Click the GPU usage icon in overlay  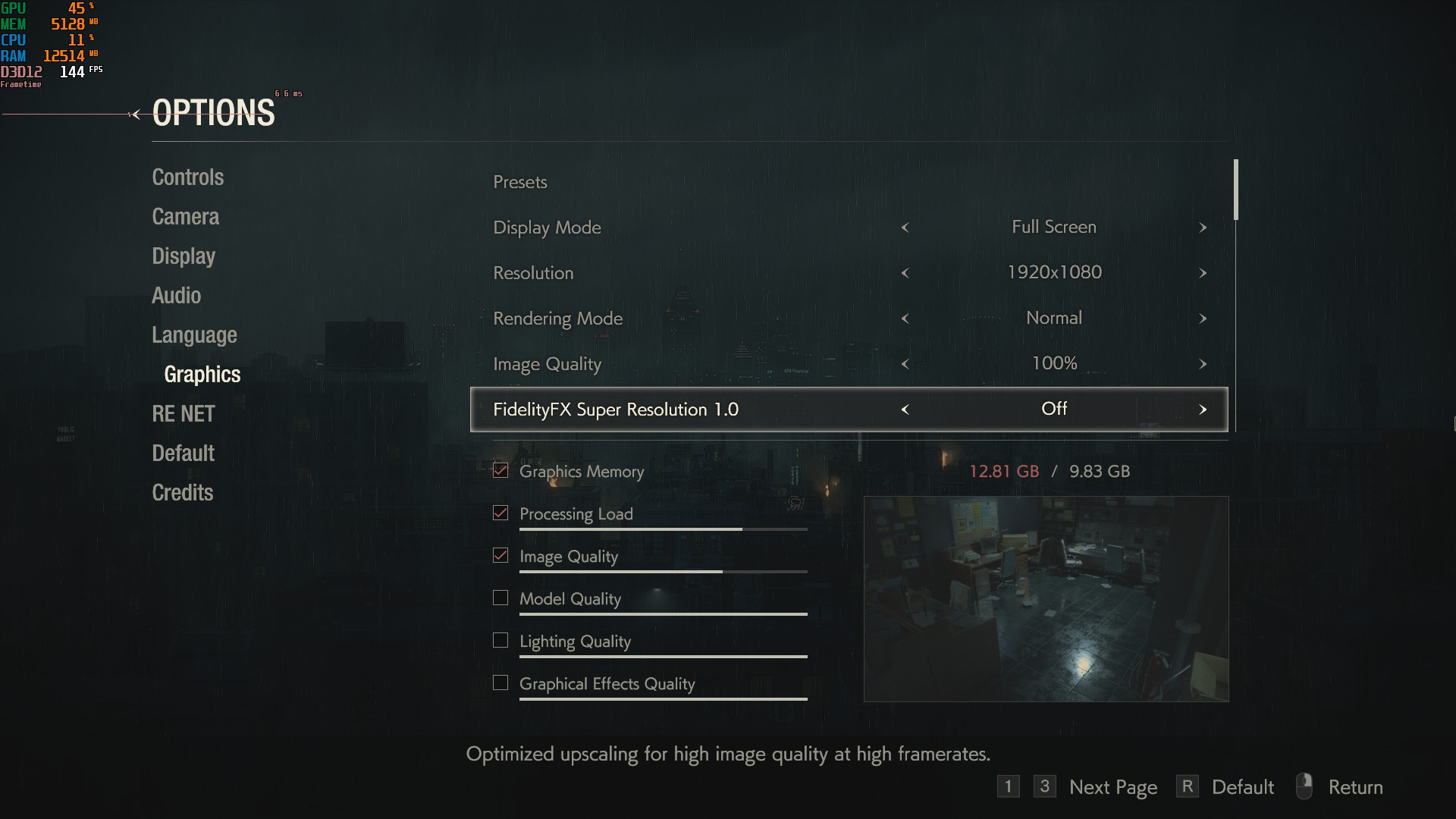(x=13, y=7)
